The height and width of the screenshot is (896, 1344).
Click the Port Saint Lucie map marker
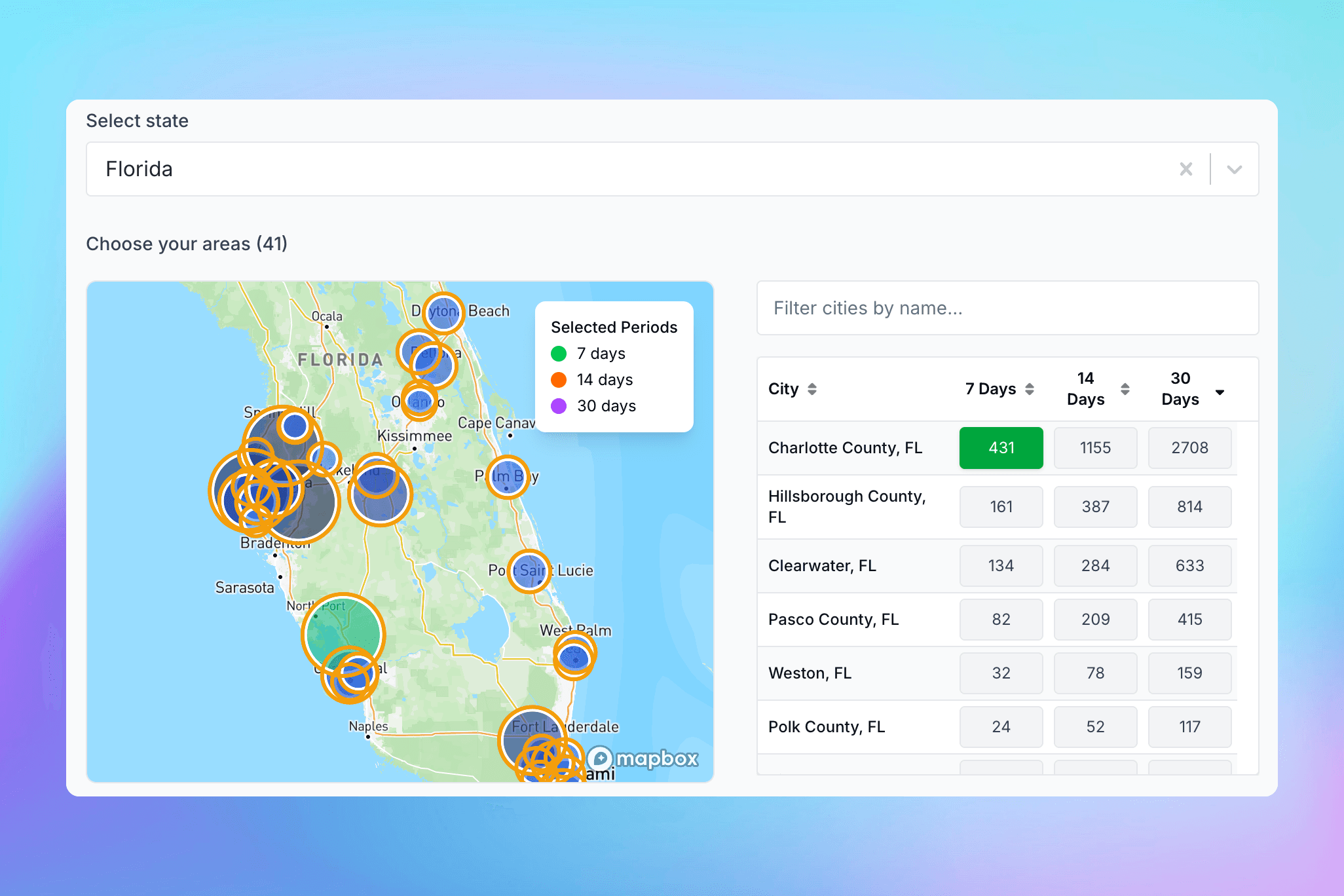[529, 571]
